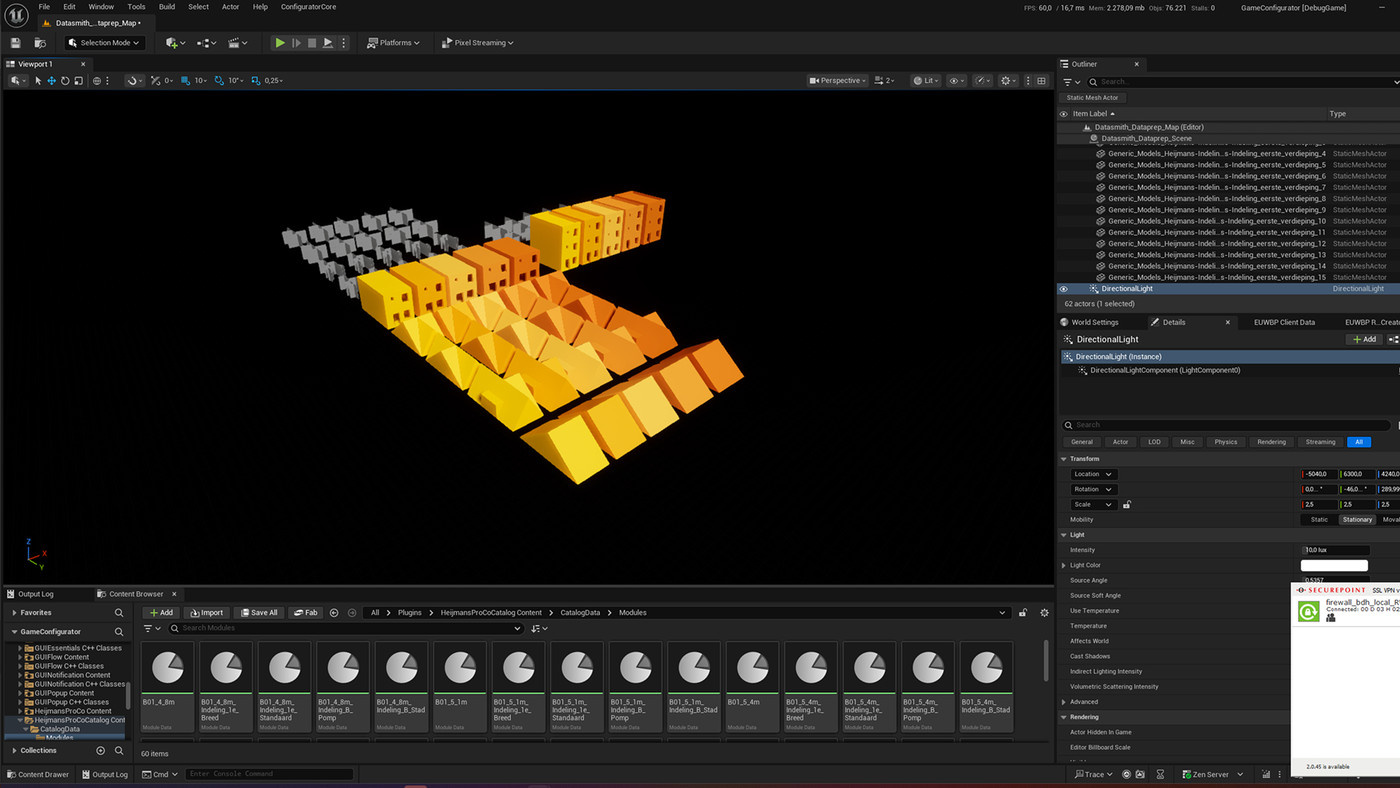1400x788 pixels.
Task: Open the Selection Mode dropdown
Action: (104, 43)
